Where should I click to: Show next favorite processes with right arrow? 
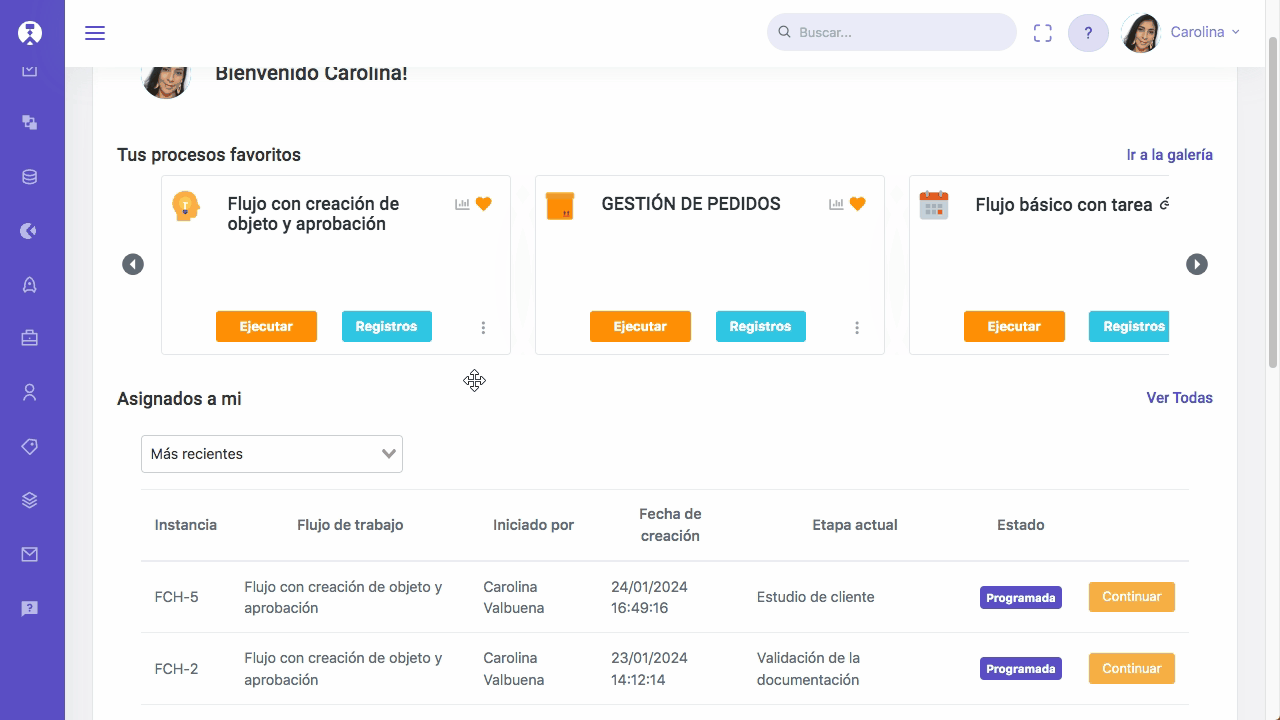(x=1197, y=264)
